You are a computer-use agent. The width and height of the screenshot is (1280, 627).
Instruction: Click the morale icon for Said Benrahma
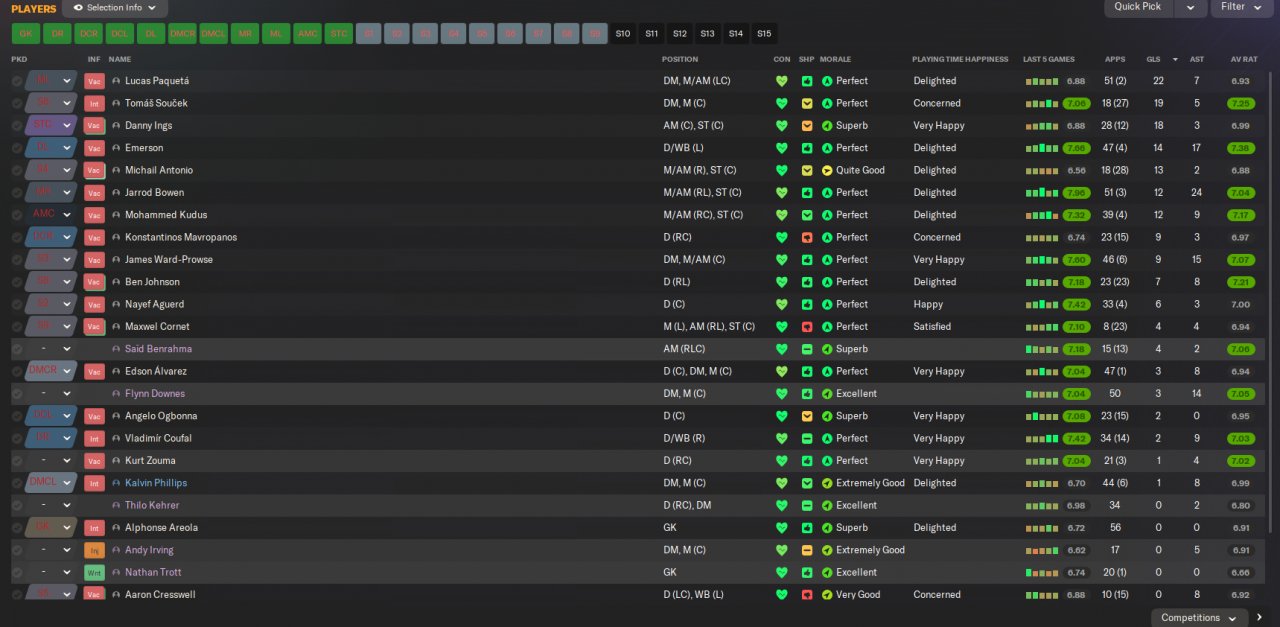[x=827, y=349]
